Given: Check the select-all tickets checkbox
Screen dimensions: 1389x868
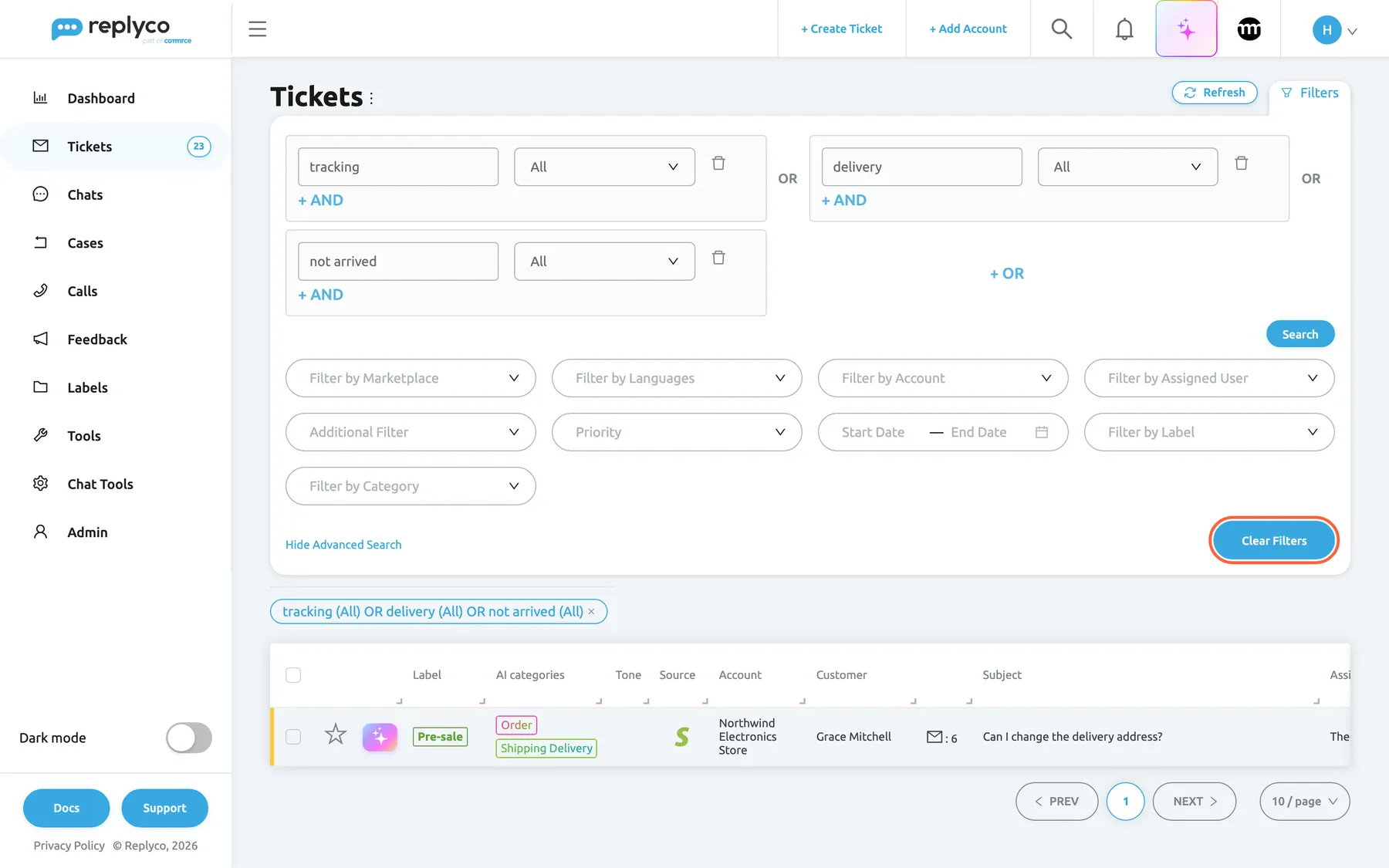Looking at the screenshot, I should [293, 675].
